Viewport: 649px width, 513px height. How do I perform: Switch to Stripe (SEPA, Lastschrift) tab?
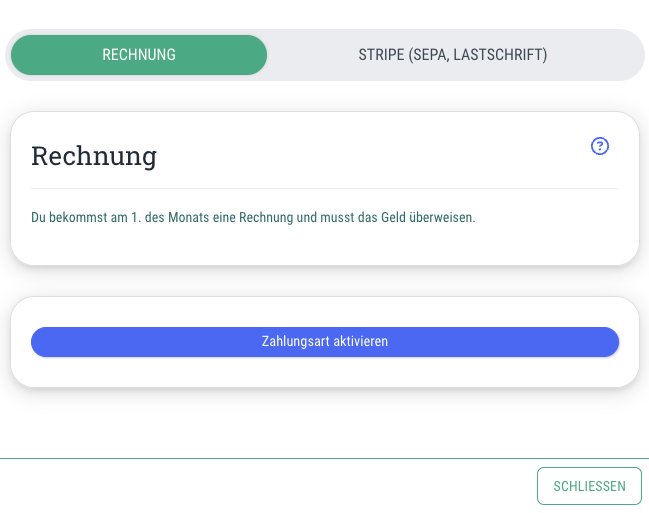(x=452, y=55)
